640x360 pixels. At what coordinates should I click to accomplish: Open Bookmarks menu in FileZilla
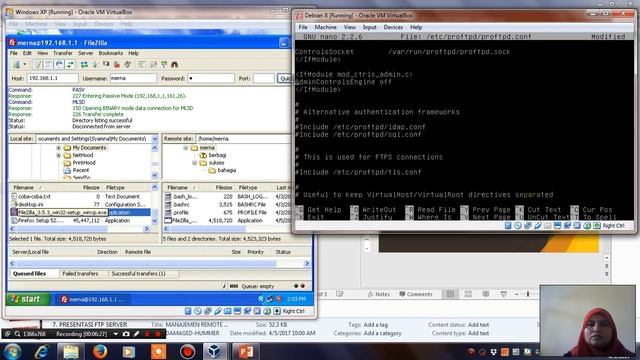click(x=111, y=53)
